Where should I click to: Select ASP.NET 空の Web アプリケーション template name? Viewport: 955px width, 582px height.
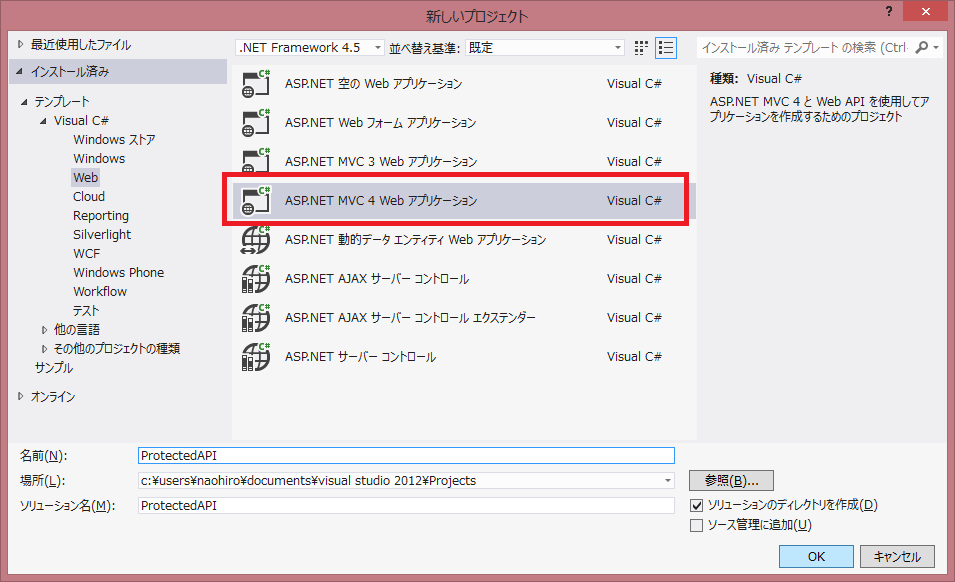tap(373, 83)
